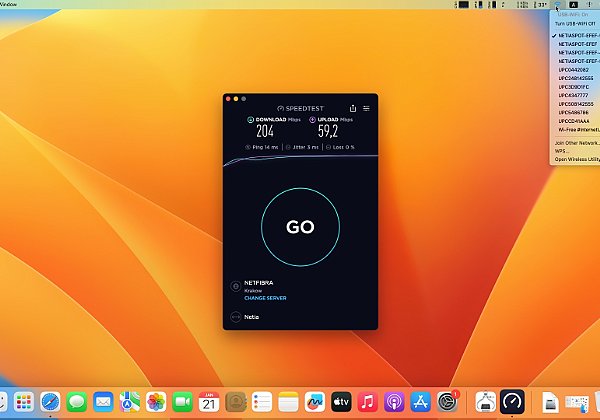Choose Open Wireless Utility entry
The image size is (600, 420).
click(x=577, y=159)
